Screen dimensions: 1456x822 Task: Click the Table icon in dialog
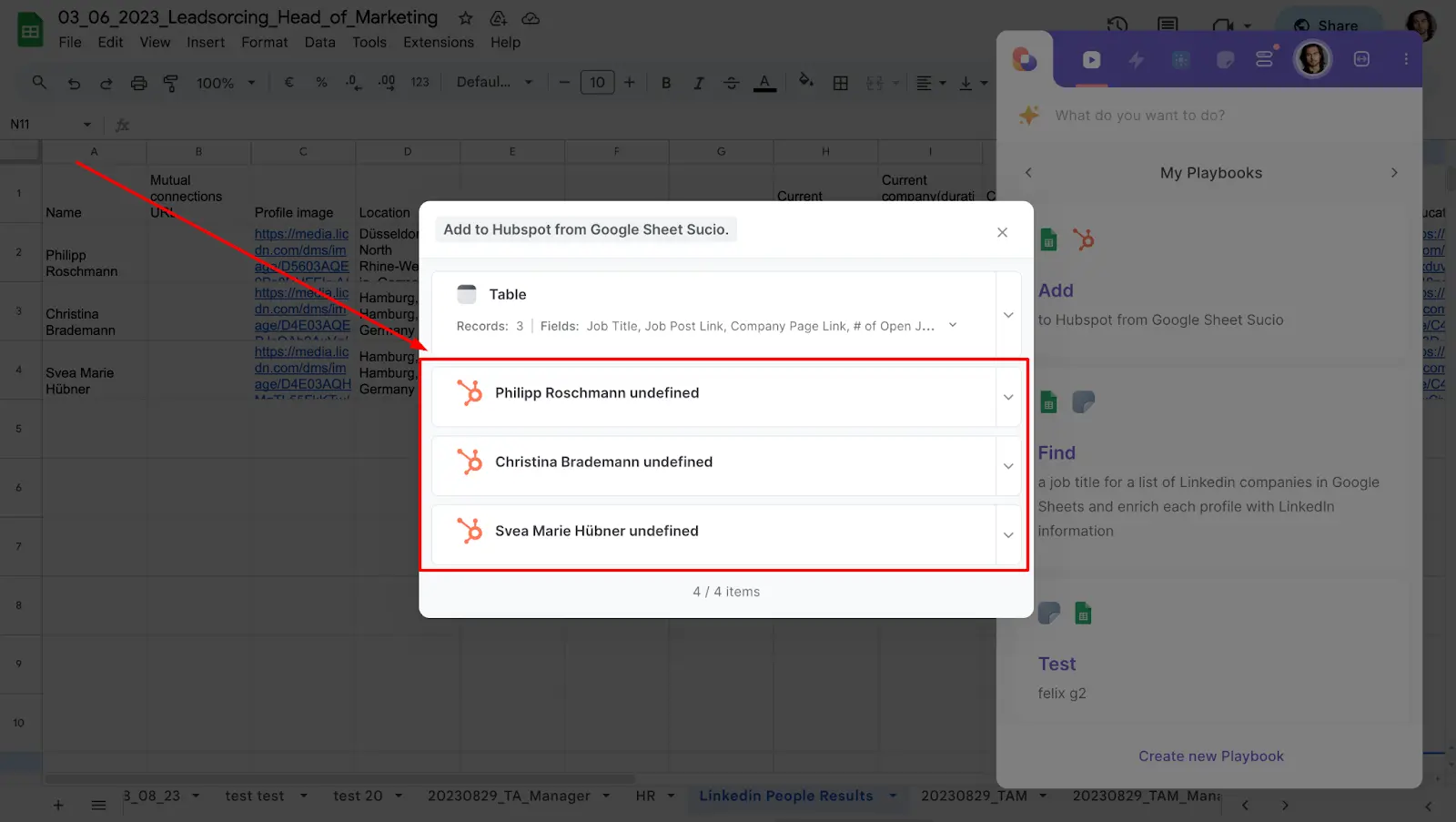467,294
